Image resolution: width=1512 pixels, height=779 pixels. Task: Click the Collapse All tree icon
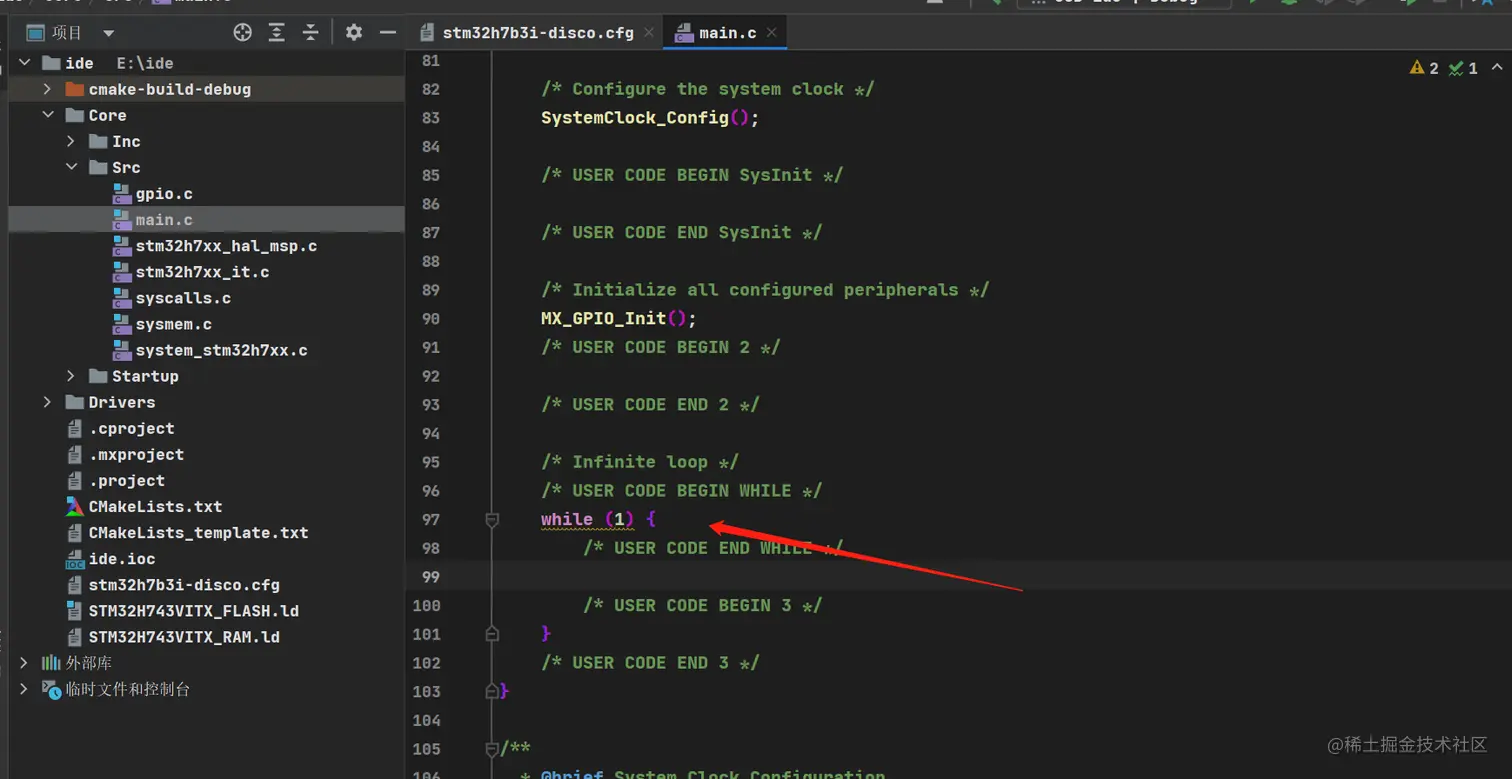pos(311,33)
